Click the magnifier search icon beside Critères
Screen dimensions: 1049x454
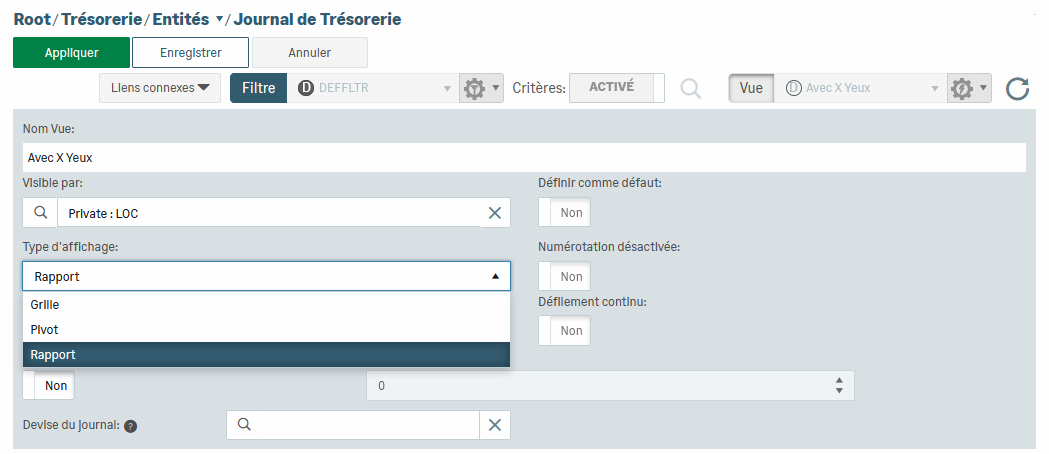(x=691, y=88)
